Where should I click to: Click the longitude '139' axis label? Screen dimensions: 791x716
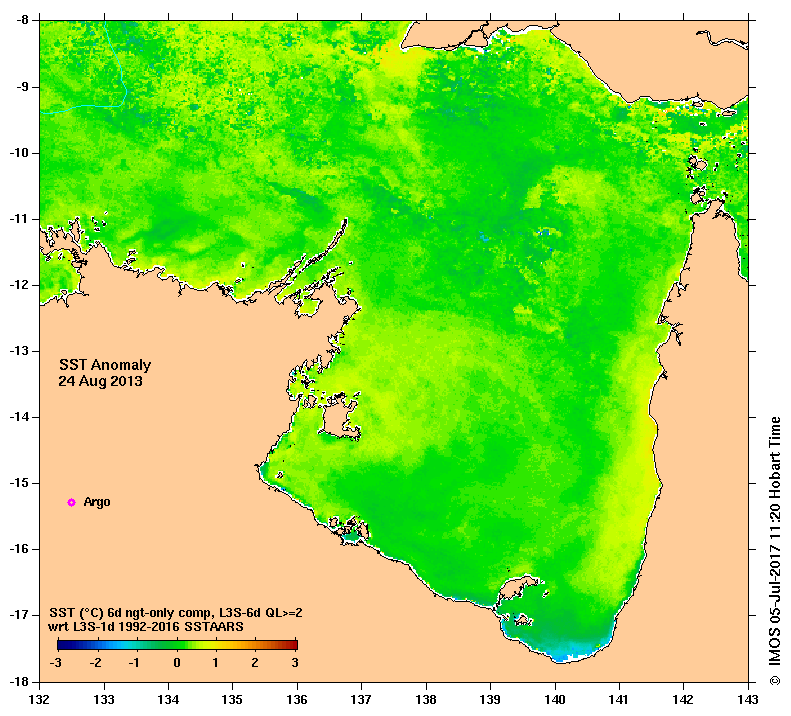(x=490, y=699)
